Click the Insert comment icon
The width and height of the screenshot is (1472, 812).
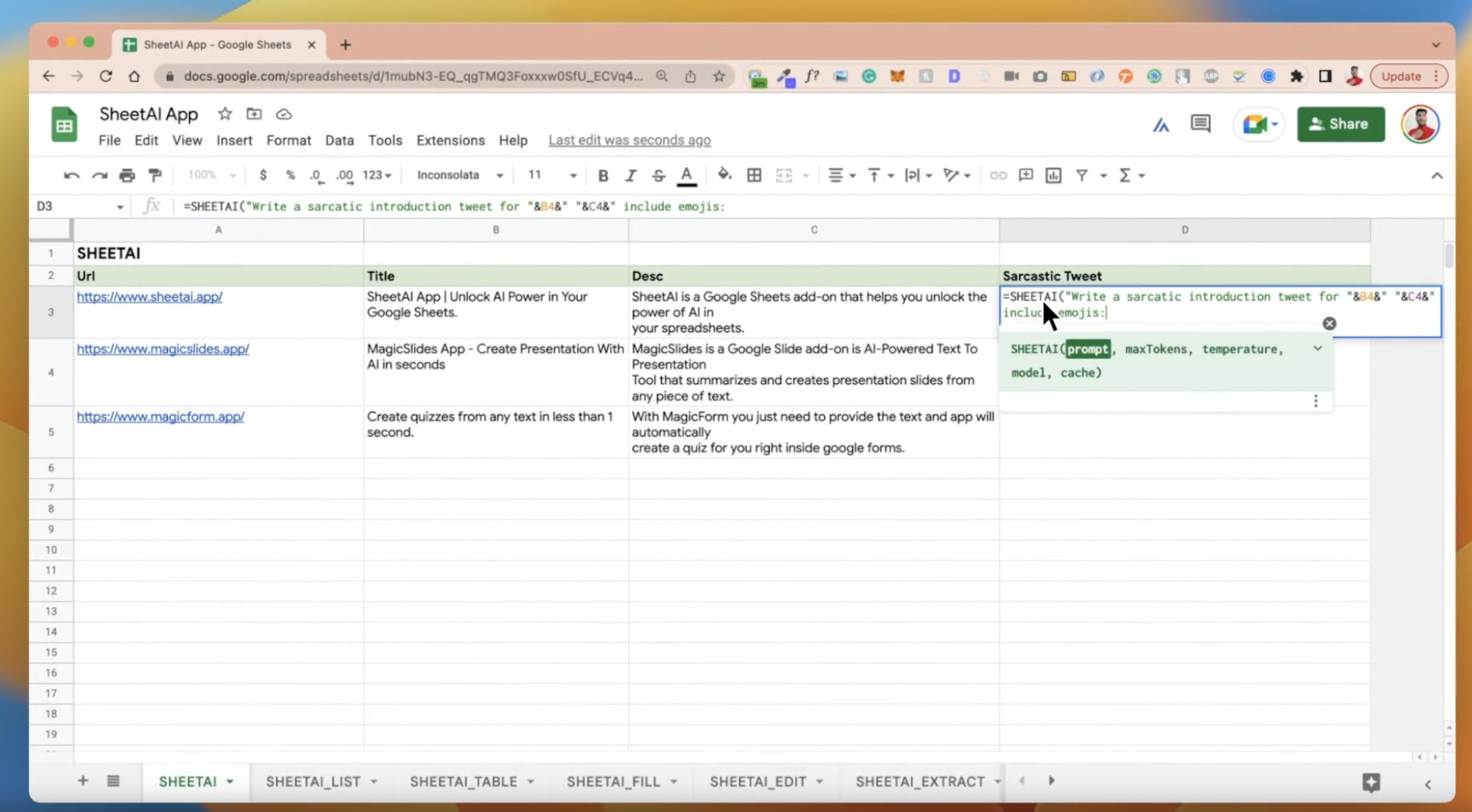(1026, 175)
